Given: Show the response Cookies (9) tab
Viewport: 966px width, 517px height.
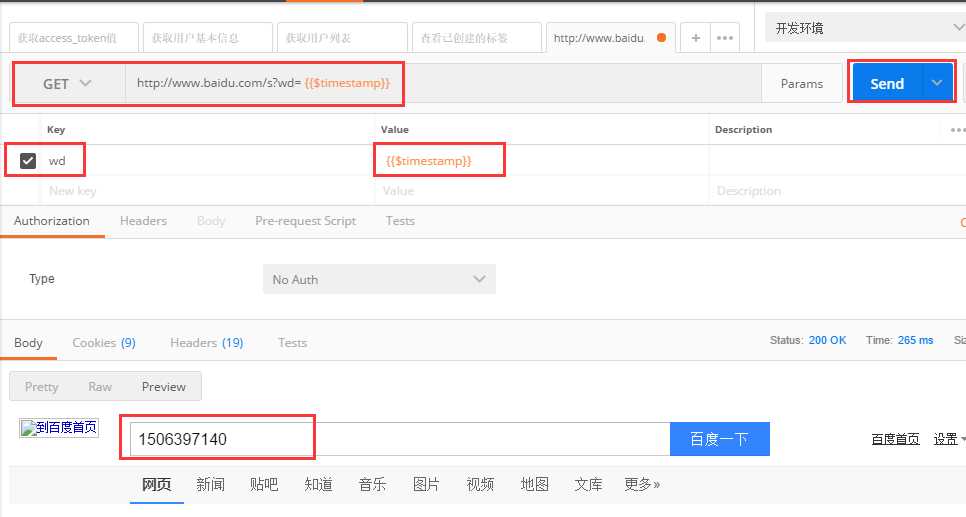Looking at the screenshot, I should coord(104,343).
